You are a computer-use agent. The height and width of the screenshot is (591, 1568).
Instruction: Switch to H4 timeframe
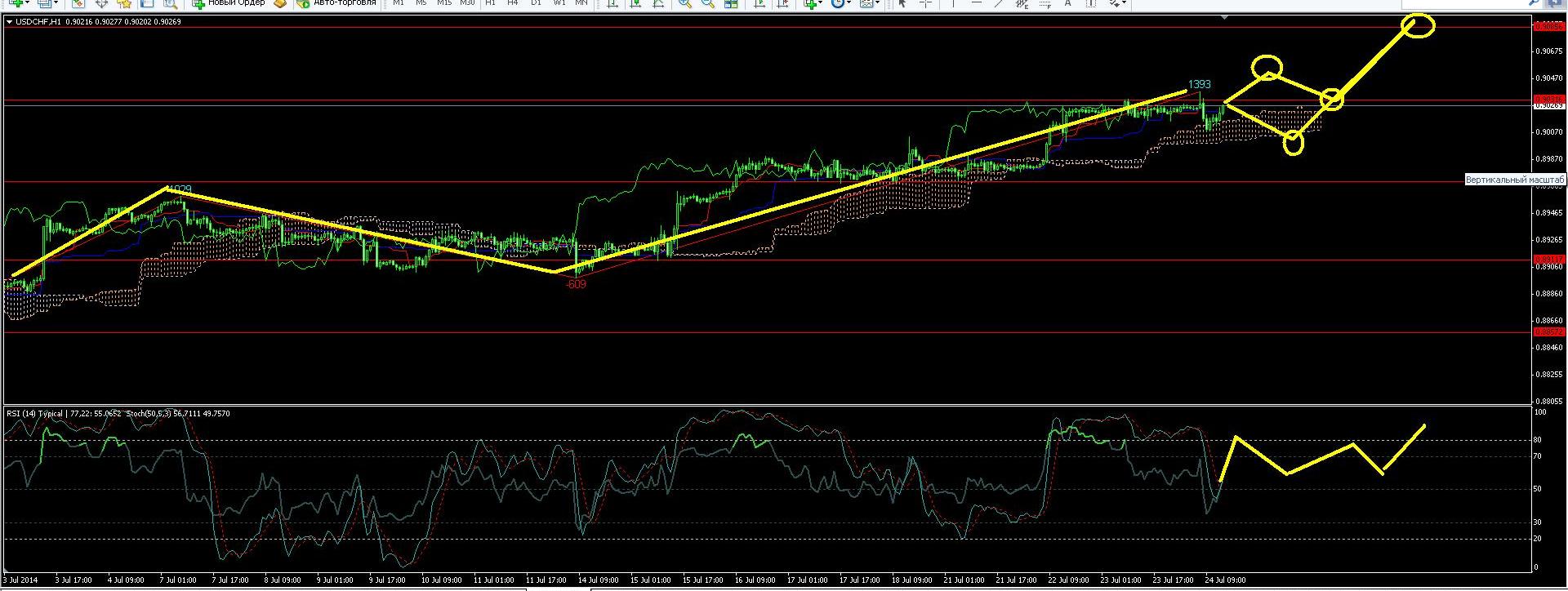pyautogui.click(x=513, y=3)
